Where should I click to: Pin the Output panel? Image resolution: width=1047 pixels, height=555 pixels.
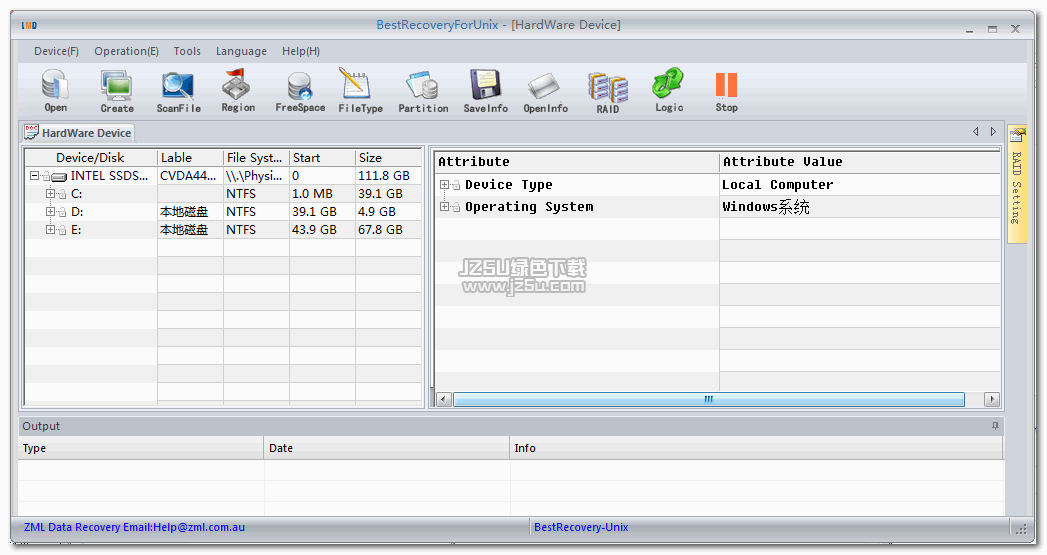pos(995,426)
